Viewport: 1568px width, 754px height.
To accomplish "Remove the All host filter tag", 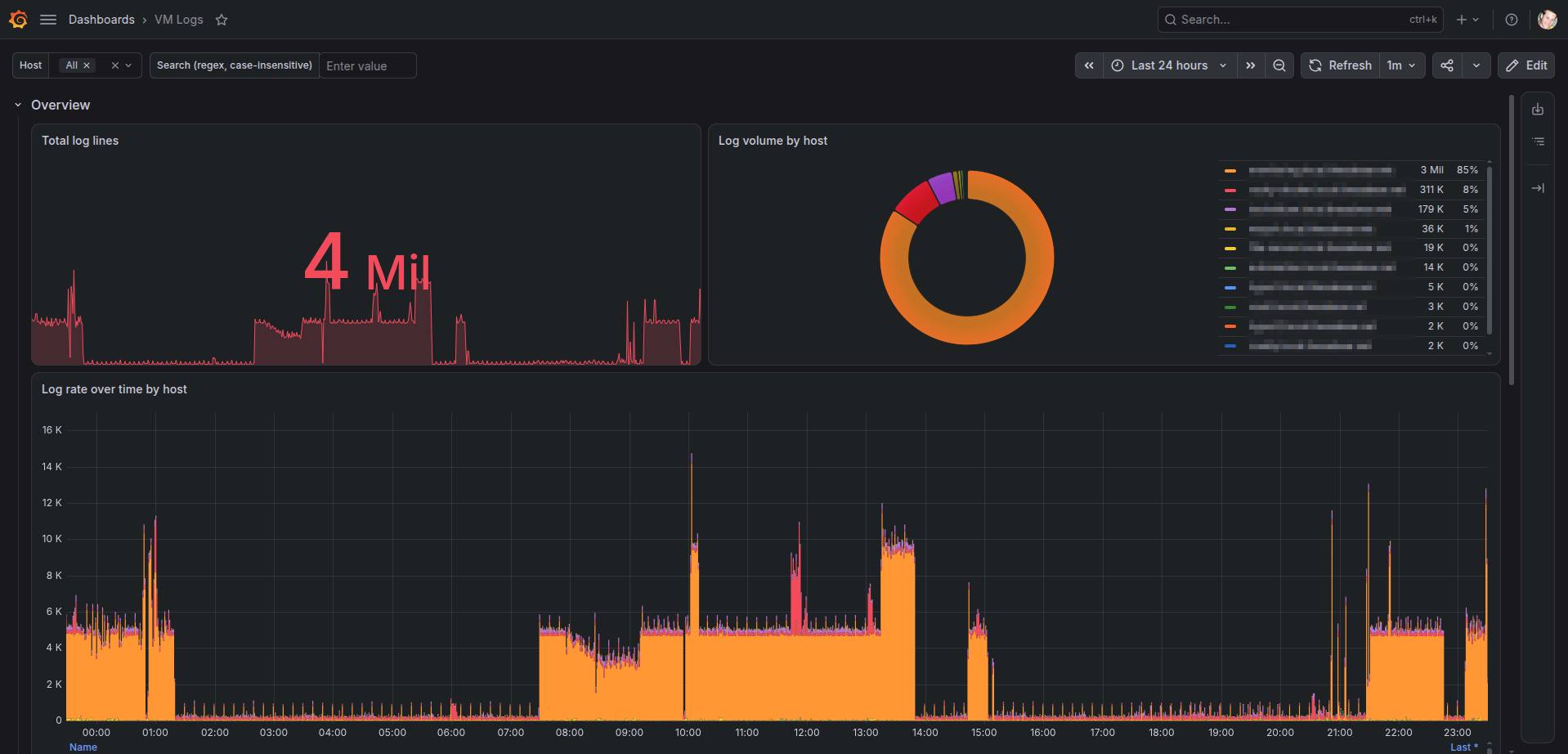I will click(87, 65).
